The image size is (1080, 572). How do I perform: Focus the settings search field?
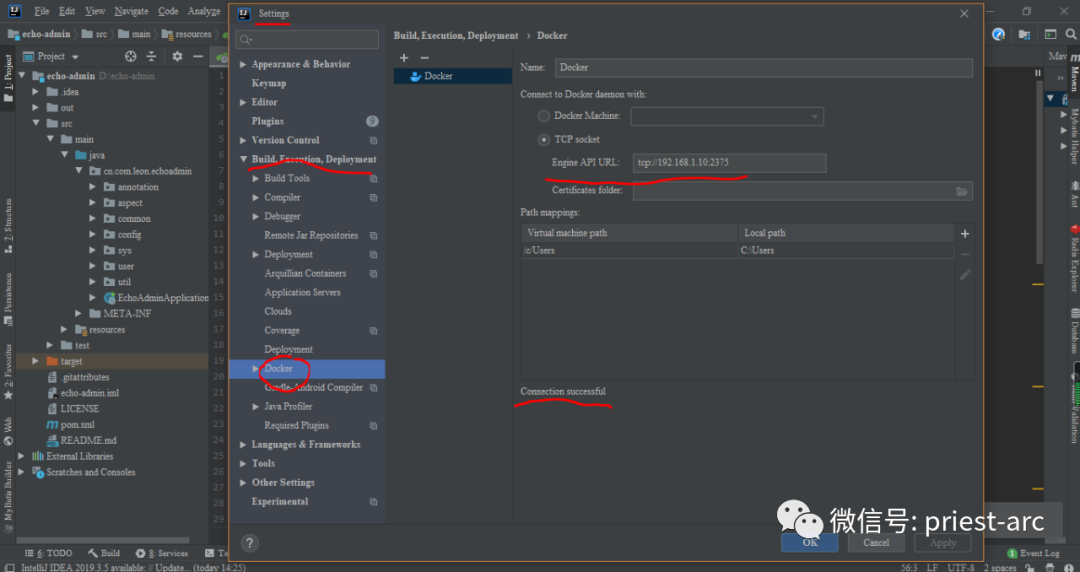pos(307,39)
